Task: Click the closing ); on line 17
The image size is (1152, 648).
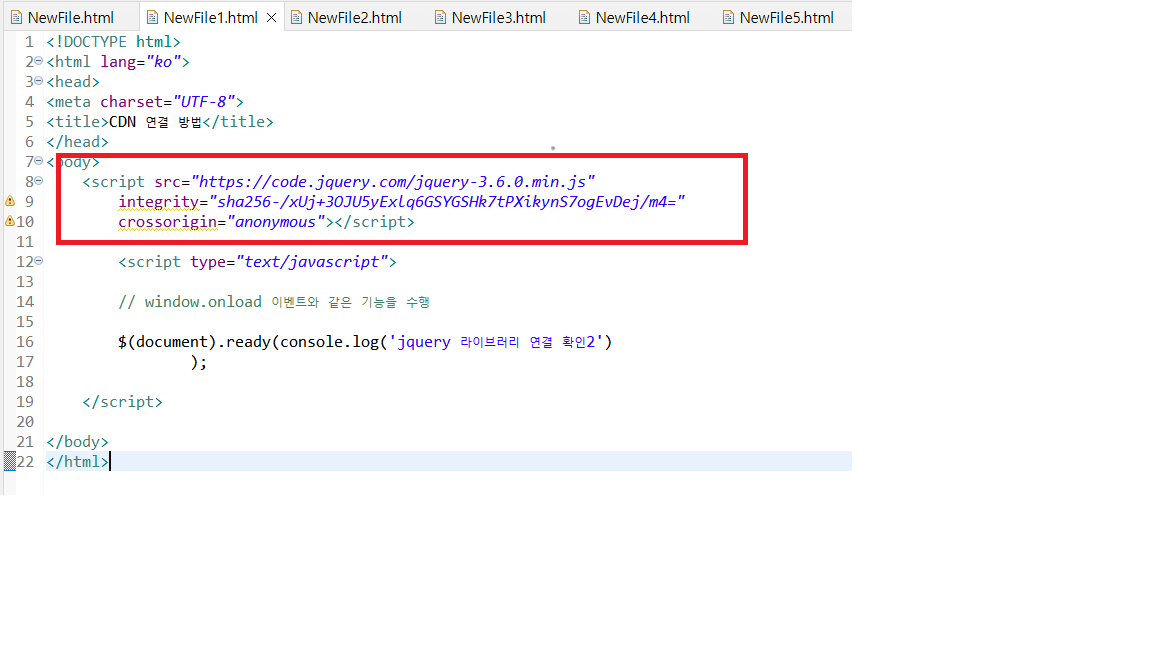Action: (x=198, y=361)
